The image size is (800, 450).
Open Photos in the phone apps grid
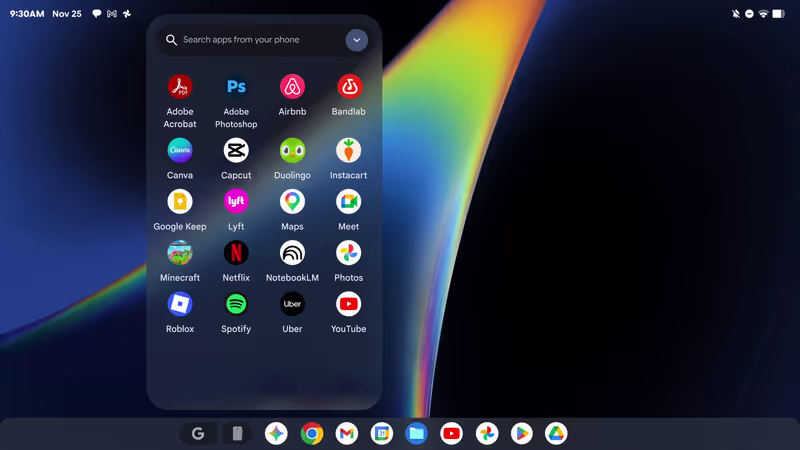[348, 253]
